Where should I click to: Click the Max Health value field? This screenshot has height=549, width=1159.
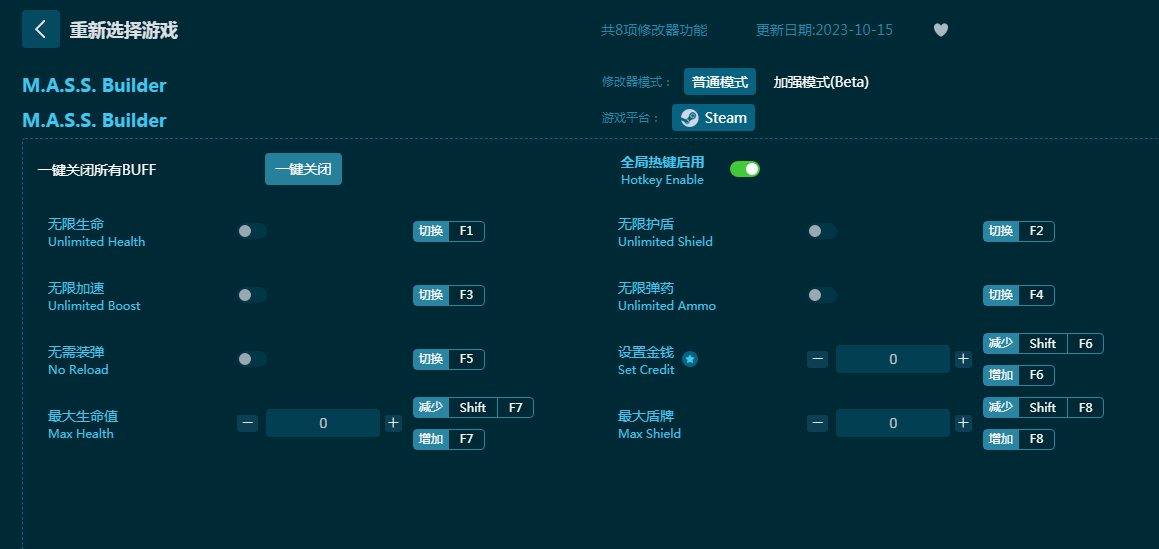tap(323, 423)
